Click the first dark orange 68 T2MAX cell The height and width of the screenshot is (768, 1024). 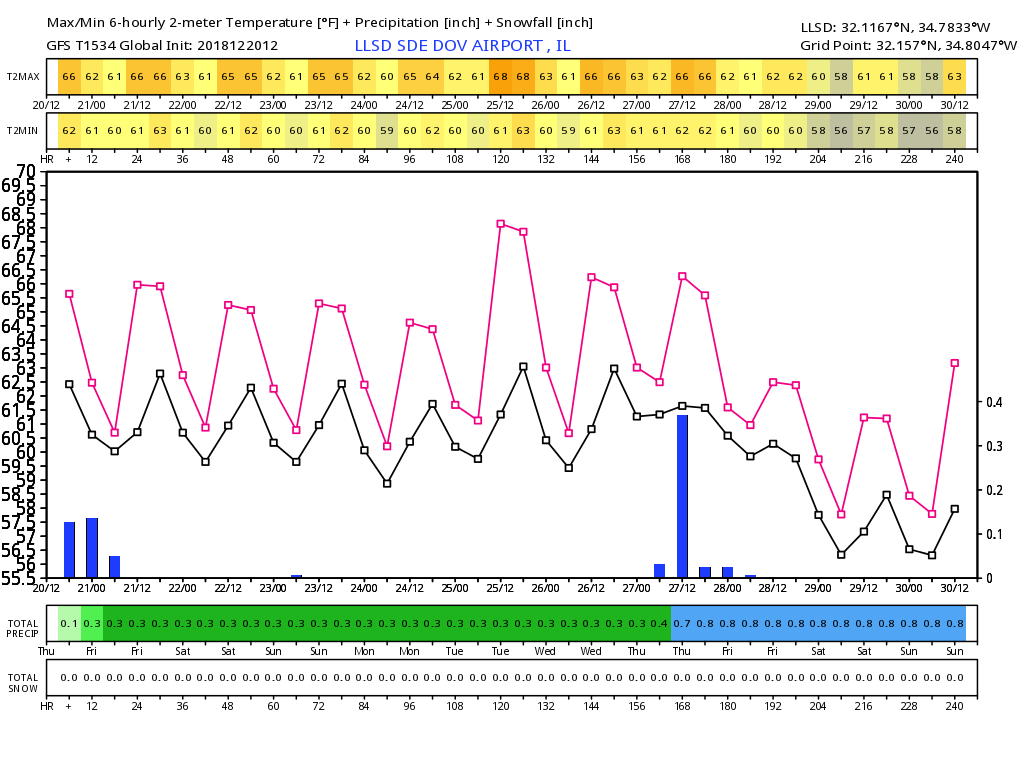click(x=501, y=77)
